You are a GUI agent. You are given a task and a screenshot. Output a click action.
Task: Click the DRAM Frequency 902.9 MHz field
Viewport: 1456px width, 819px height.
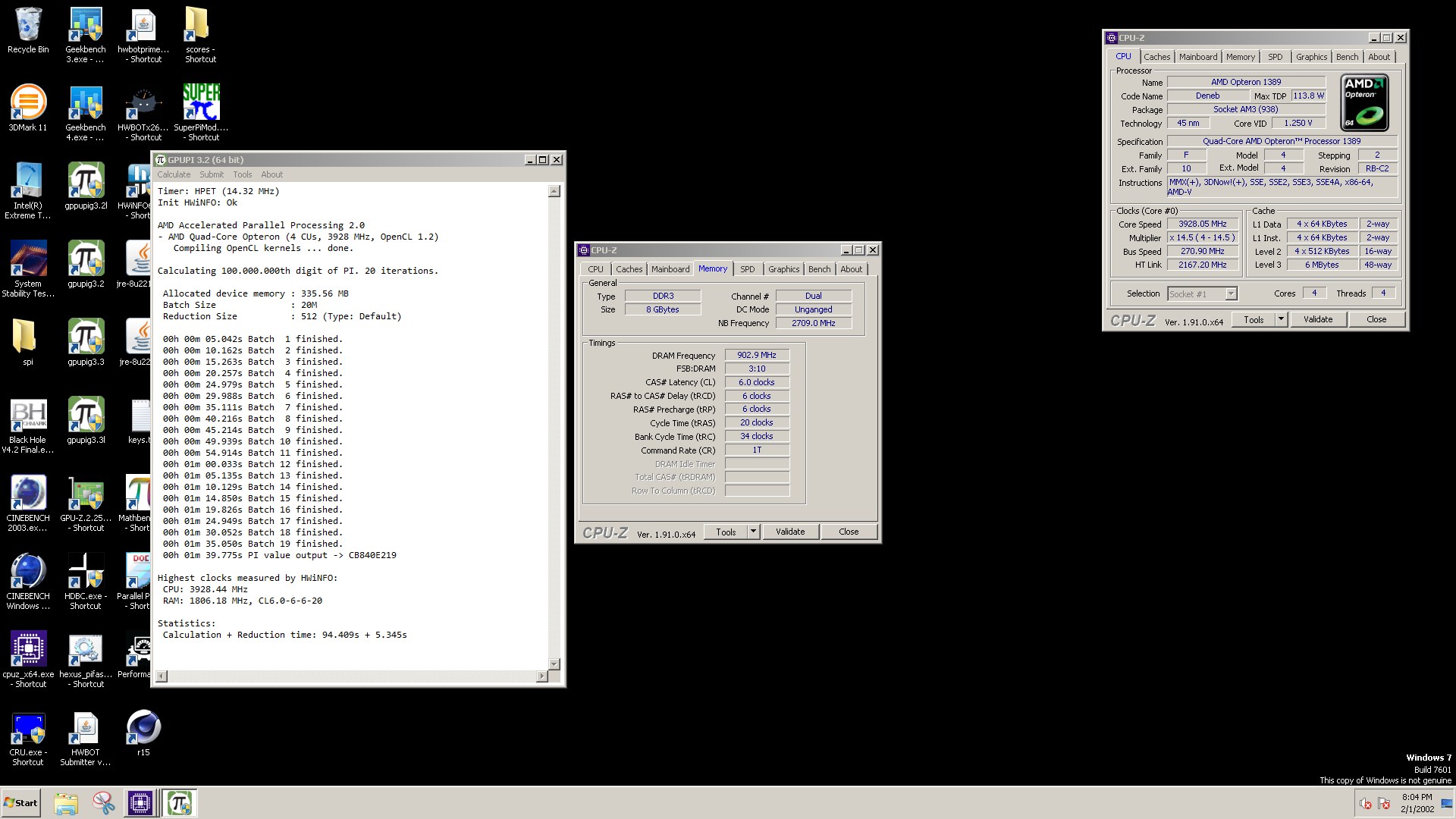click(757, 355)
